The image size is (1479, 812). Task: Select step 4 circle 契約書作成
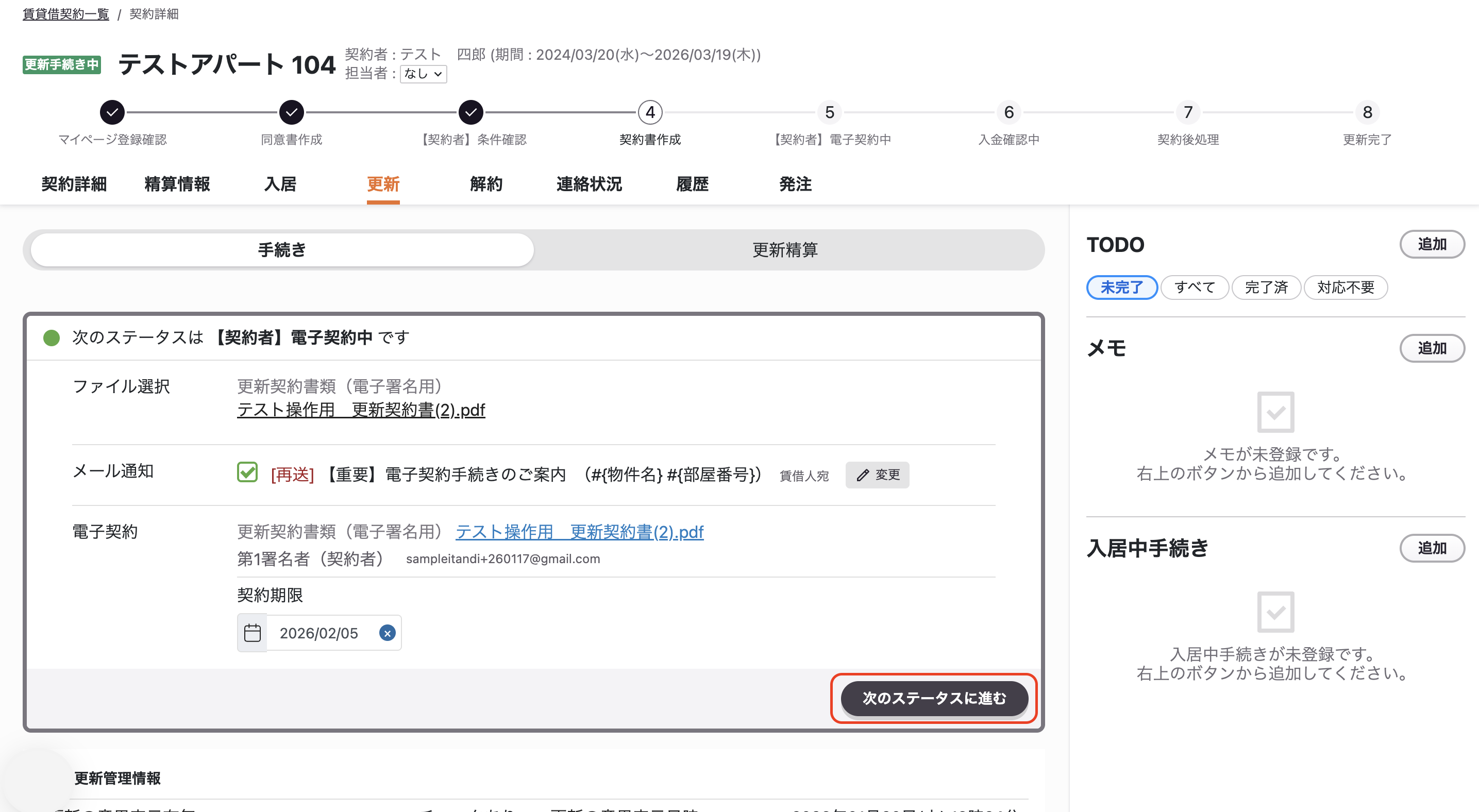650,112
